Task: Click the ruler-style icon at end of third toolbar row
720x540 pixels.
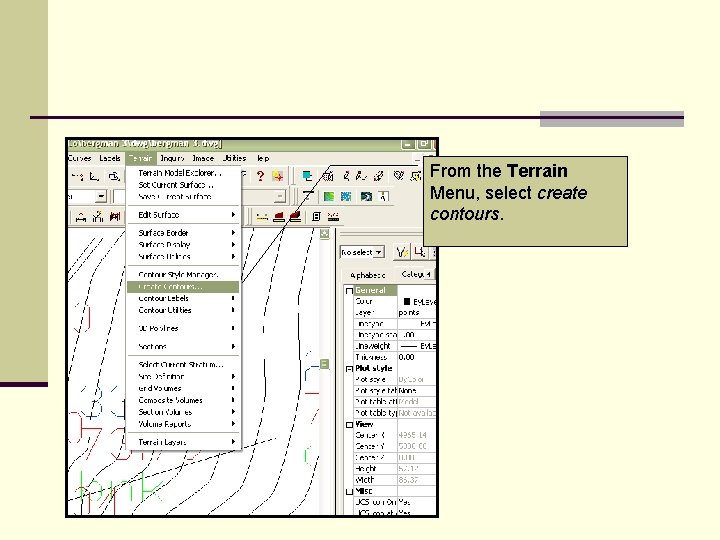Action: [334, 217]
